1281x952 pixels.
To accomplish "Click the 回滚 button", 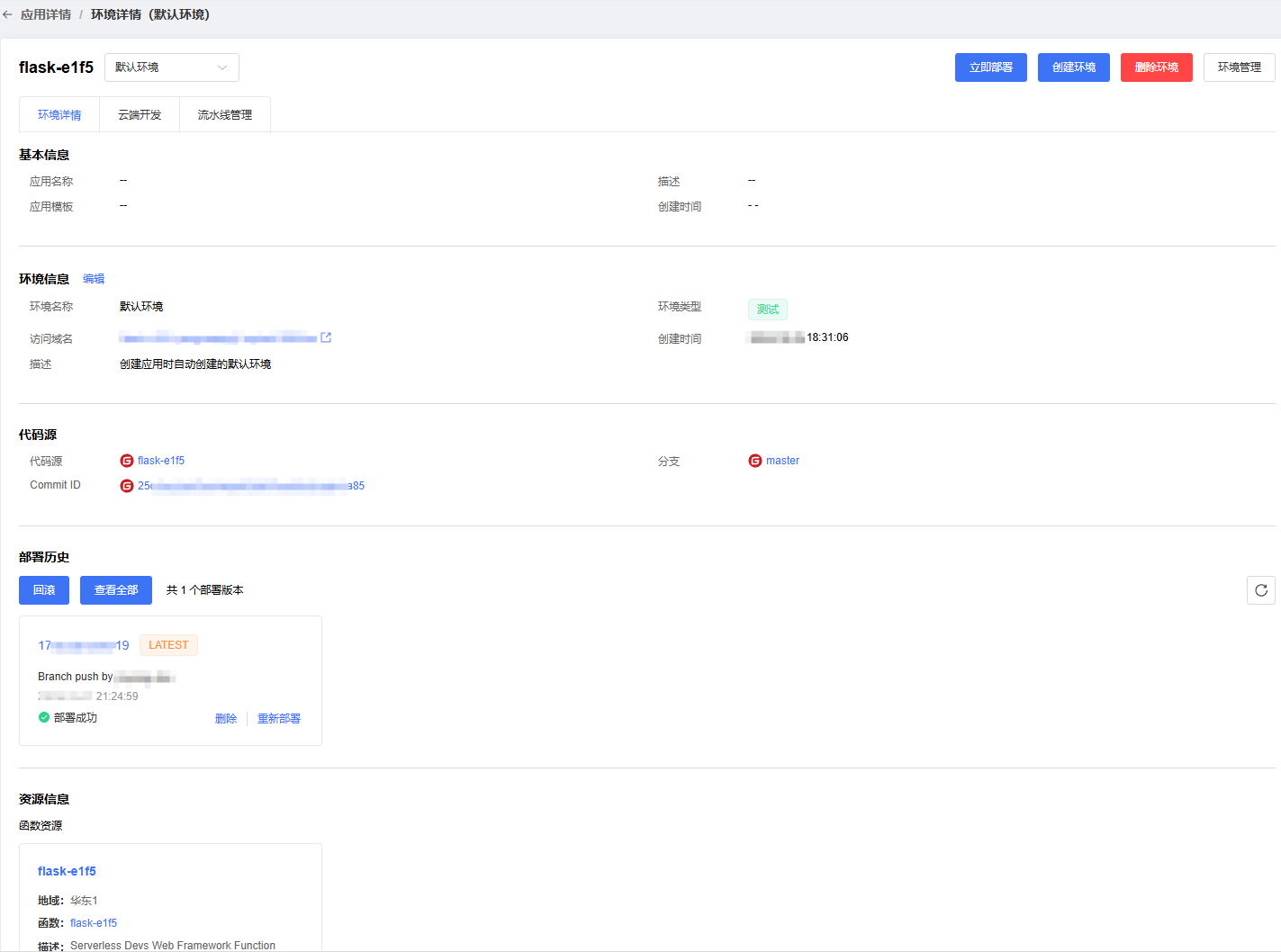I will [44, 590].
